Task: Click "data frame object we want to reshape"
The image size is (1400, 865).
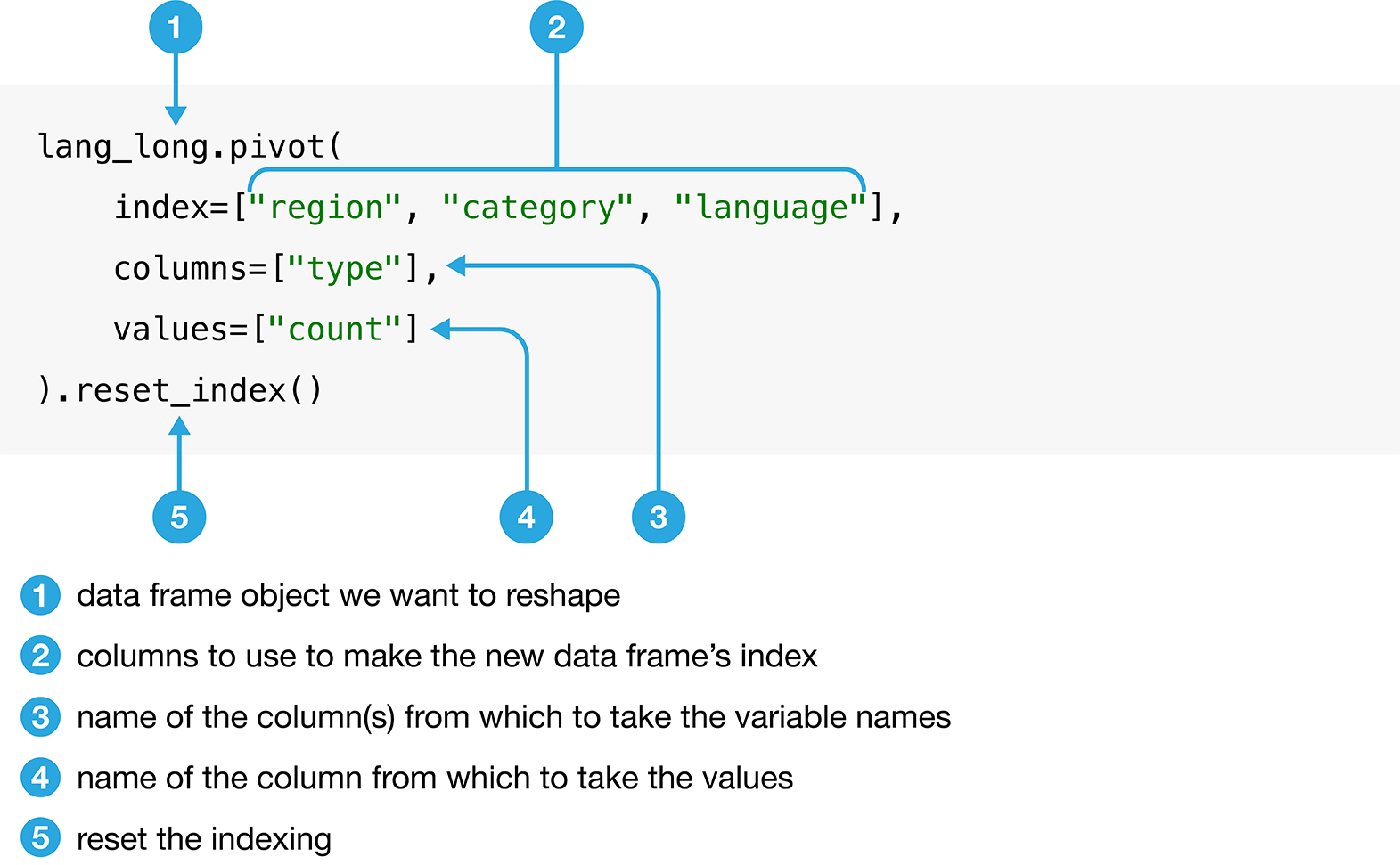Action: pos(348,595)
